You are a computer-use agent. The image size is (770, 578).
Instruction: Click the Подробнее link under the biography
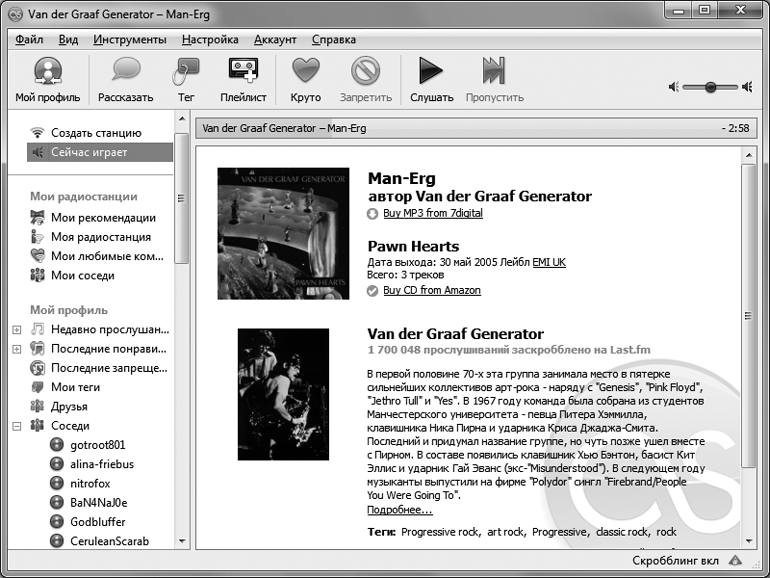tap(400, 510)
